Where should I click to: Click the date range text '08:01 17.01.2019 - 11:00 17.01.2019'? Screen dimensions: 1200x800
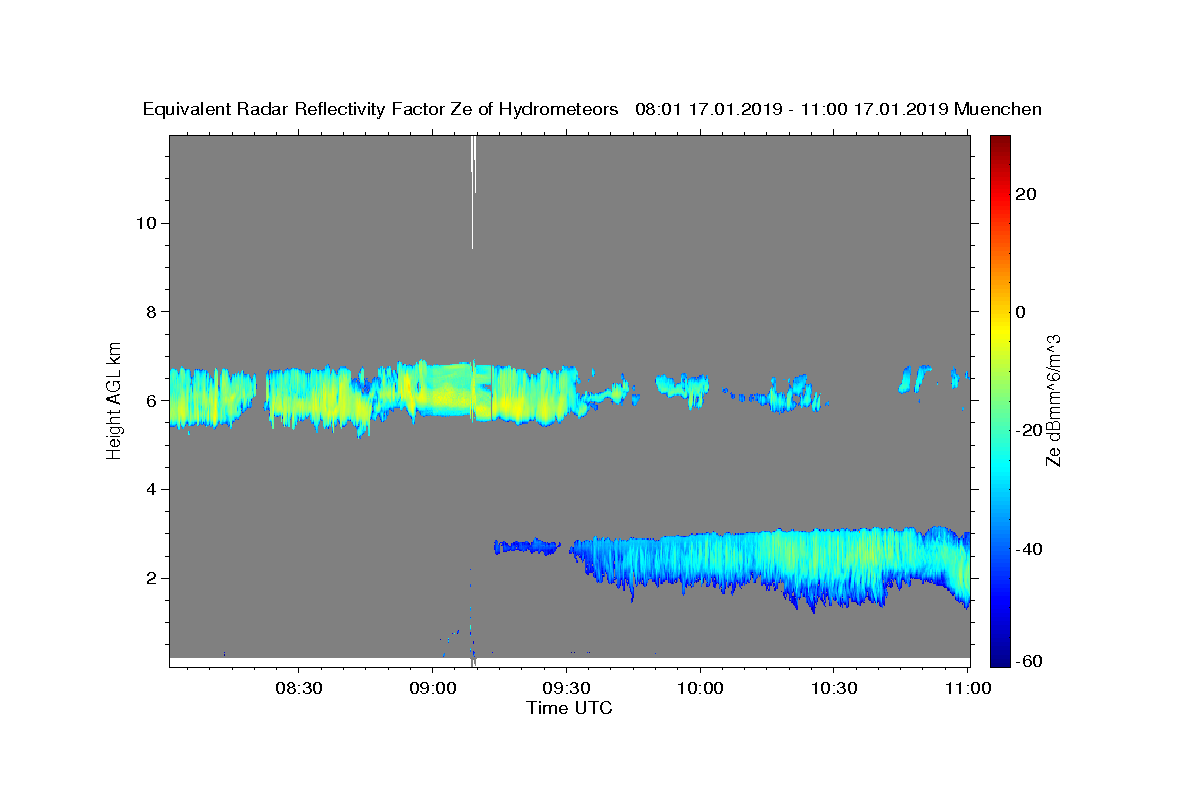coord(792,110)
